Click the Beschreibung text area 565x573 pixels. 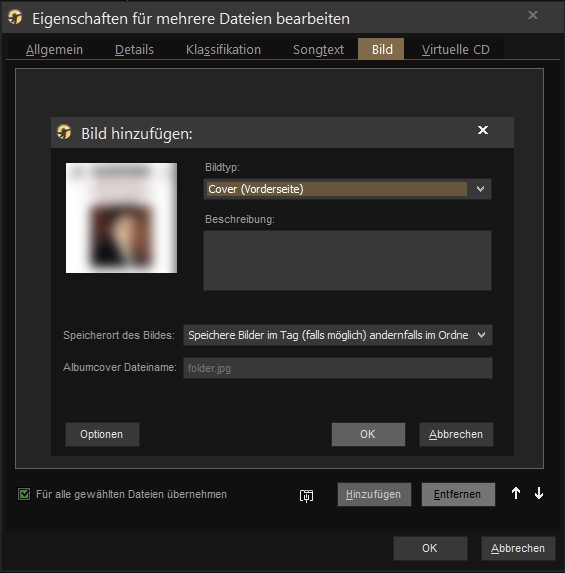[347, 260]
